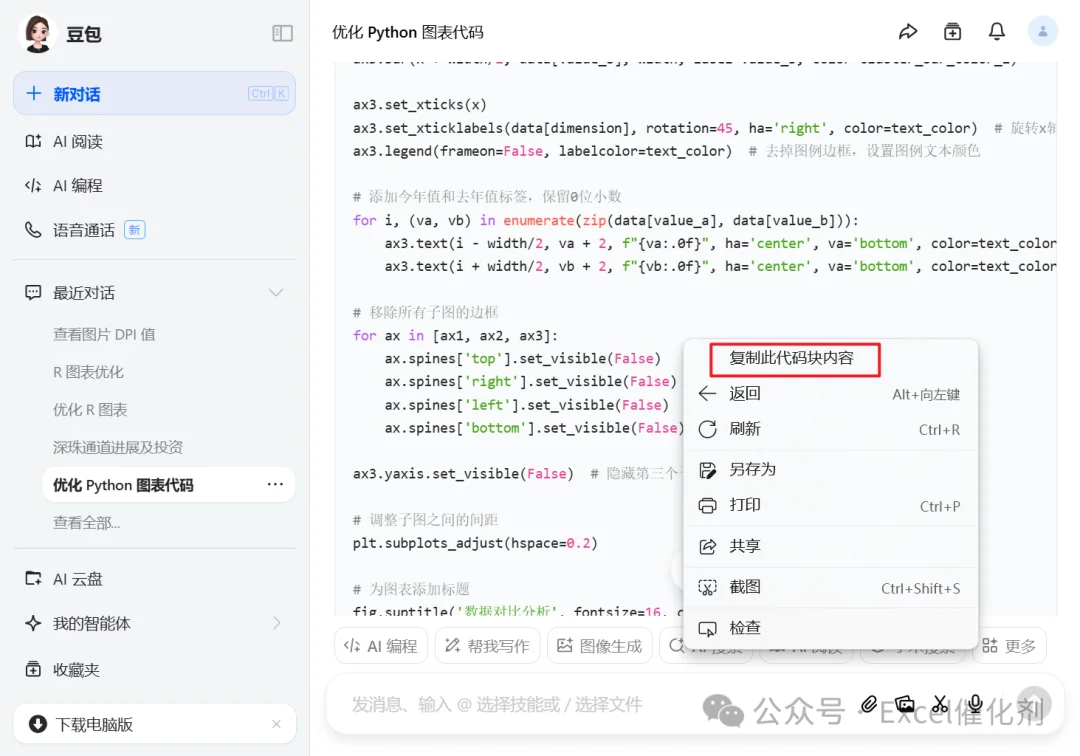Open more options for 优化 Python 图表代码 chat
Image resolution: width=1080 pixels, height=756 pixels.
276,485
